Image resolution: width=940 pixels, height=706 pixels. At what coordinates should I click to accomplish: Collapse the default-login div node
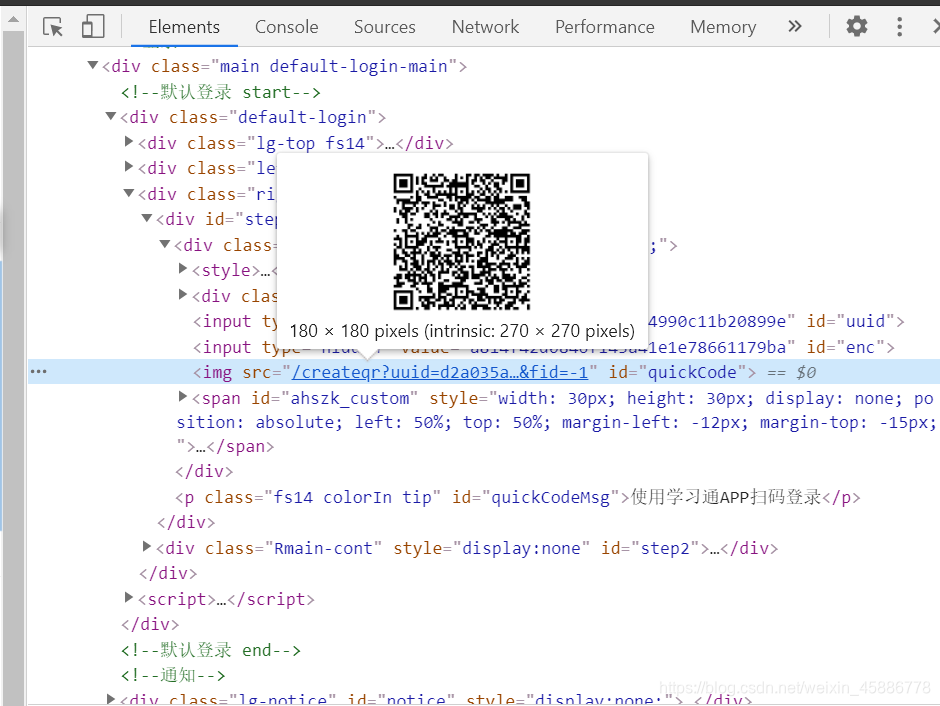[110, 116]
